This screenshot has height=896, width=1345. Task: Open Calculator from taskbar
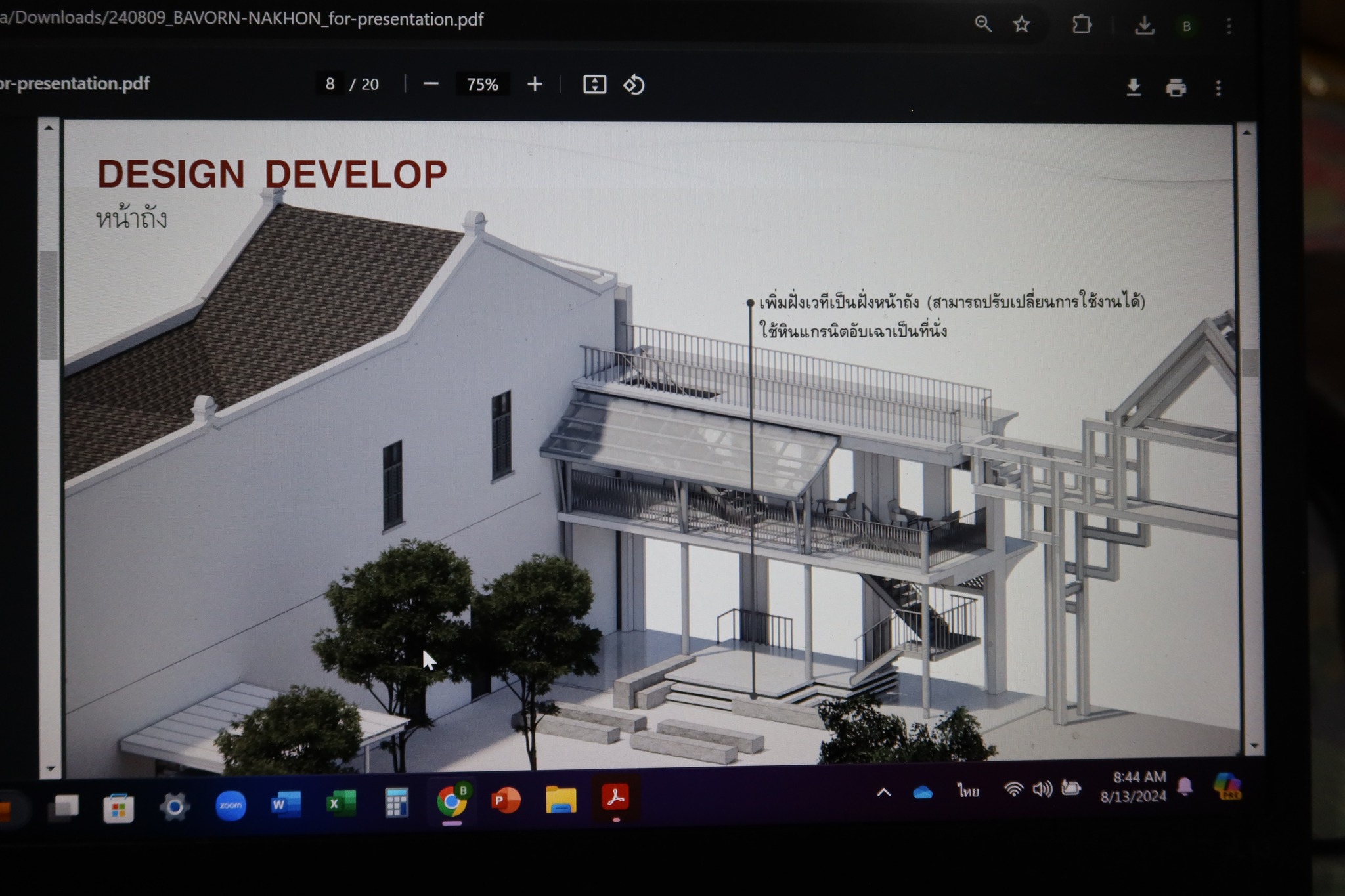[x=396, y=802]
